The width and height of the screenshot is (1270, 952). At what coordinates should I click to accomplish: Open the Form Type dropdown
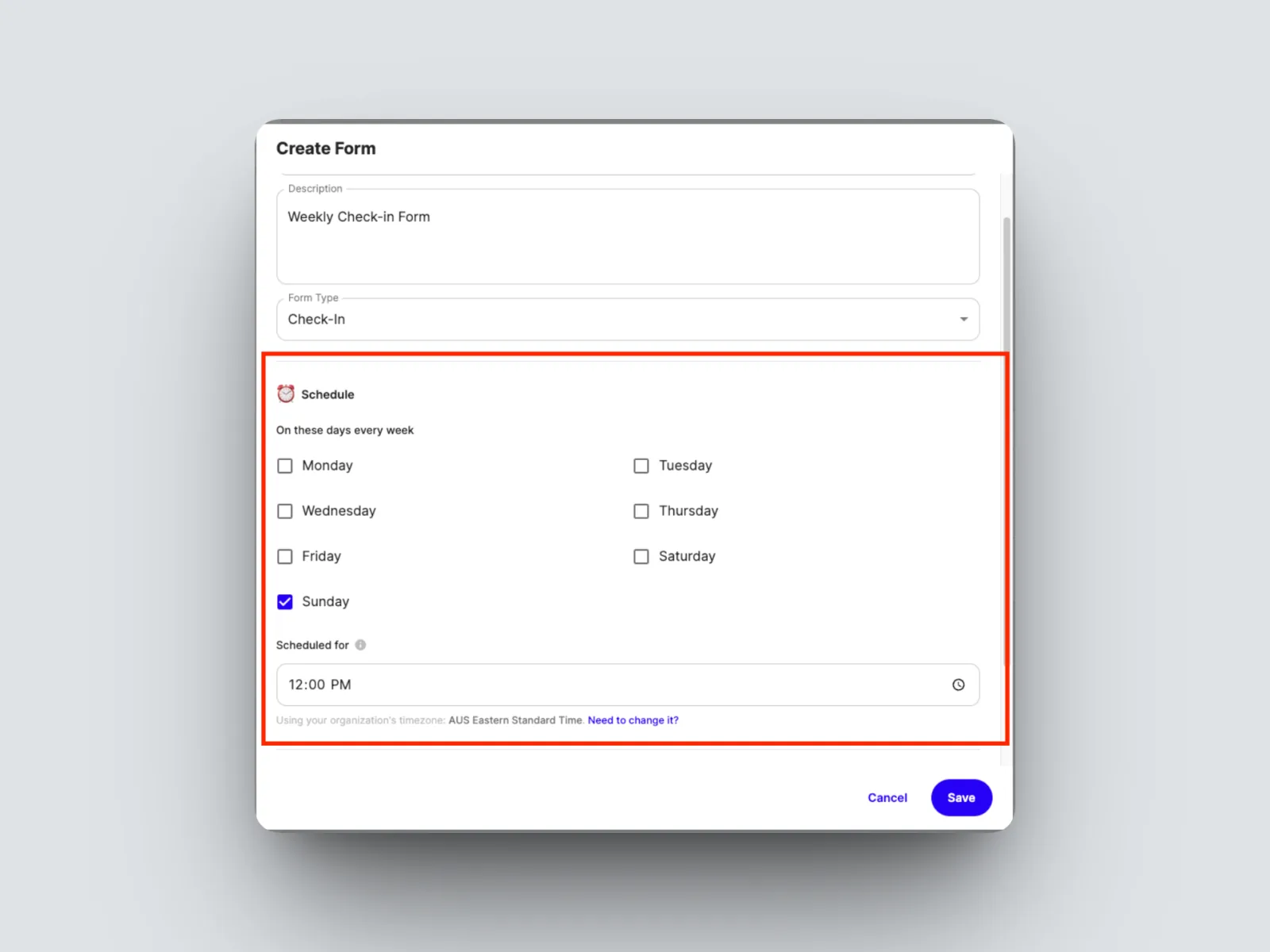coord(628,319)
